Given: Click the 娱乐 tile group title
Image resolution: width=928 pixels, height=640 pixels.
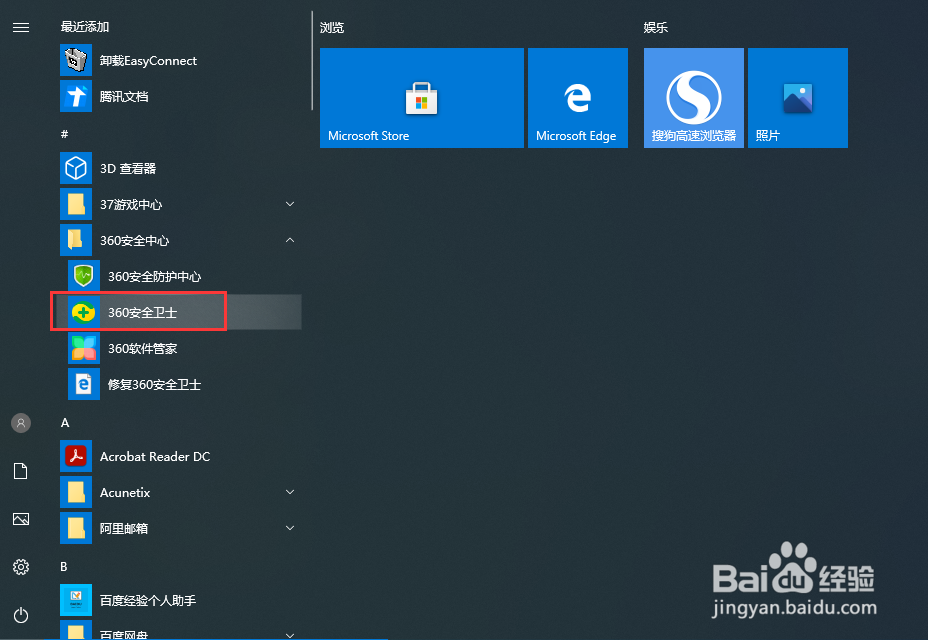Looking at the screenshot, I should coord(656,27).
